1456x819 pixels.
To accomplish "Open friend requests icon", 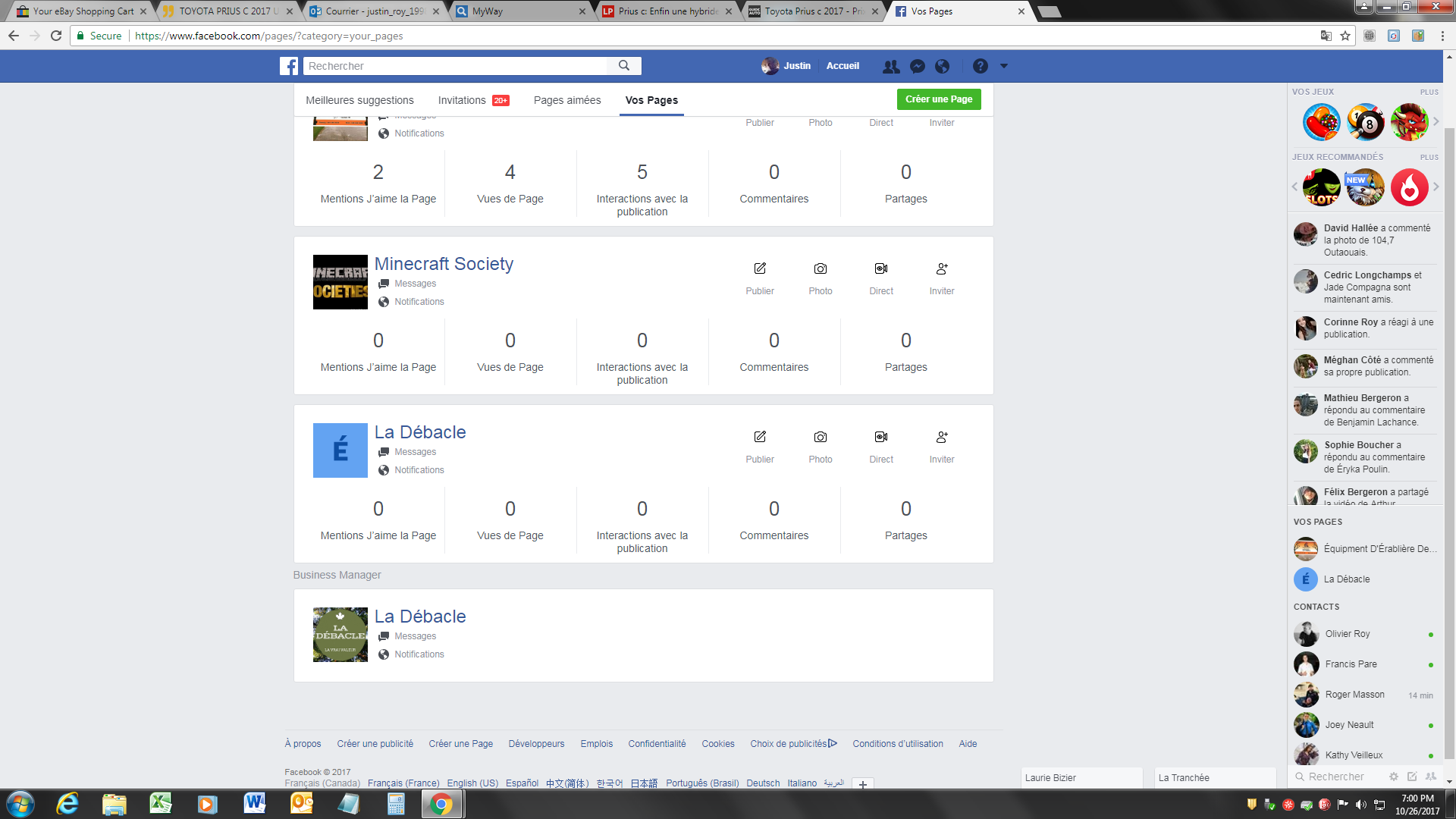I will coord(891,67).
